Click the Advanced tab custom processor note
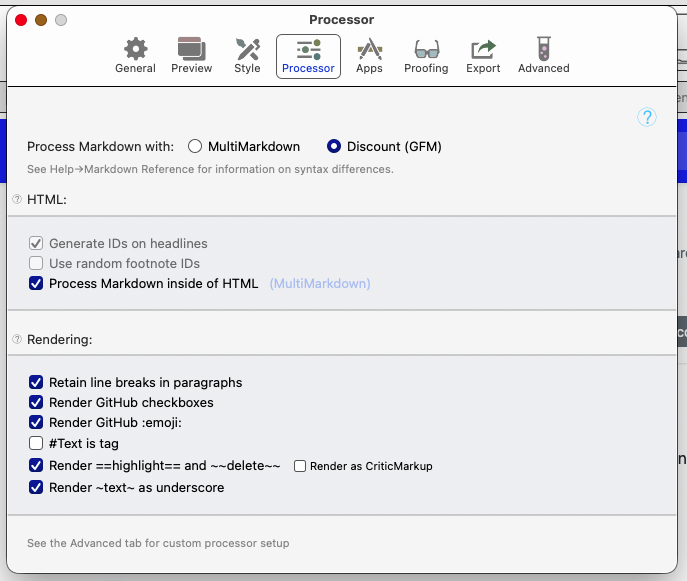The height and width of the screenshot is (581, 687). pyautogui.click(x=158, y=543)
